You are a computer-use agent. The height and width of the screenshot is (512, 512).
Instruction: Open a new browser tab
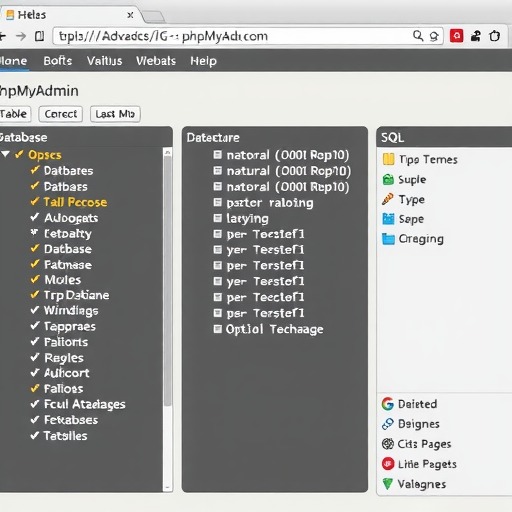click(154, 16)
